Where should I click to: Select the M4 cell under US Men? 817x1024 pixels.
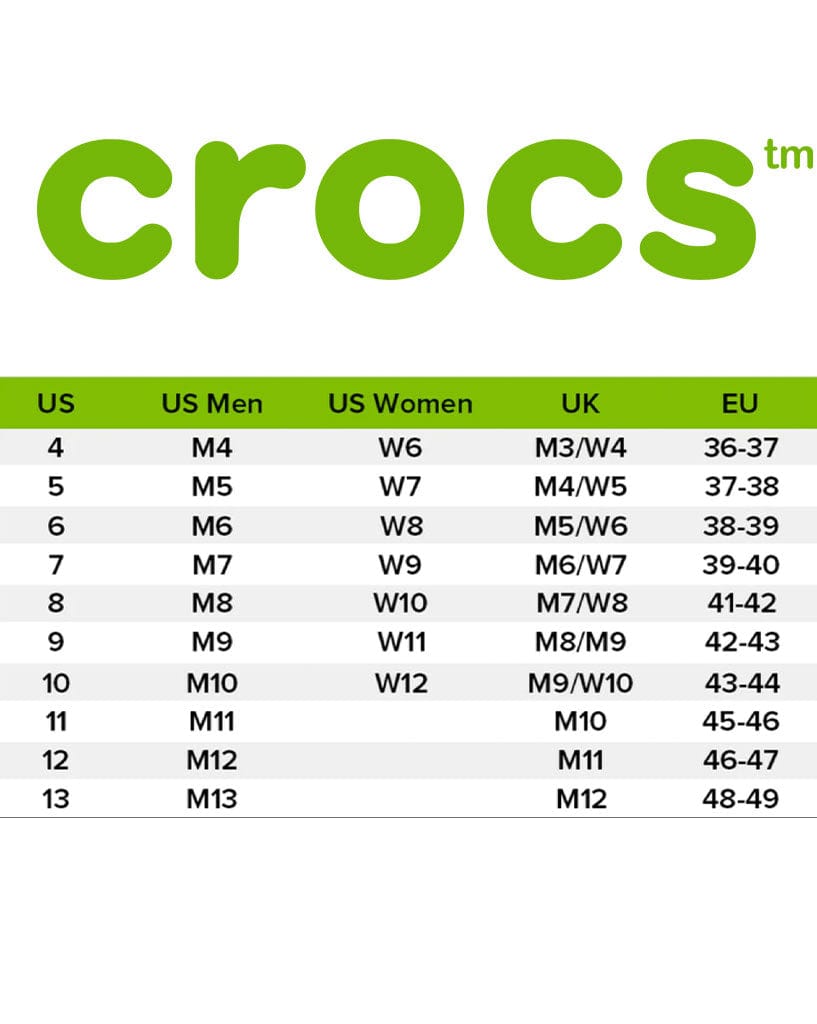pyautogui.click(x=212, y=448)
